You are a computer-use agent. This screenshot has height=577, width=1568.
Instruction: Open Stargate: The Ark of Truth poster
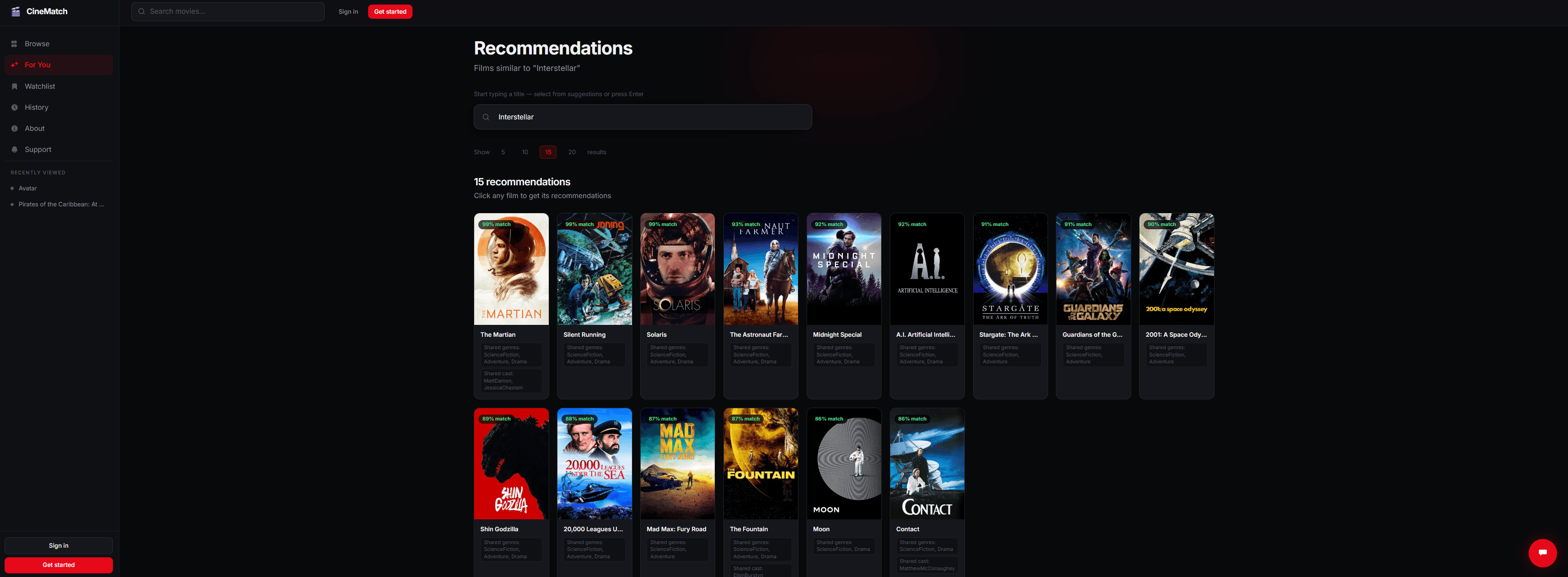(x=1010, y=269)
